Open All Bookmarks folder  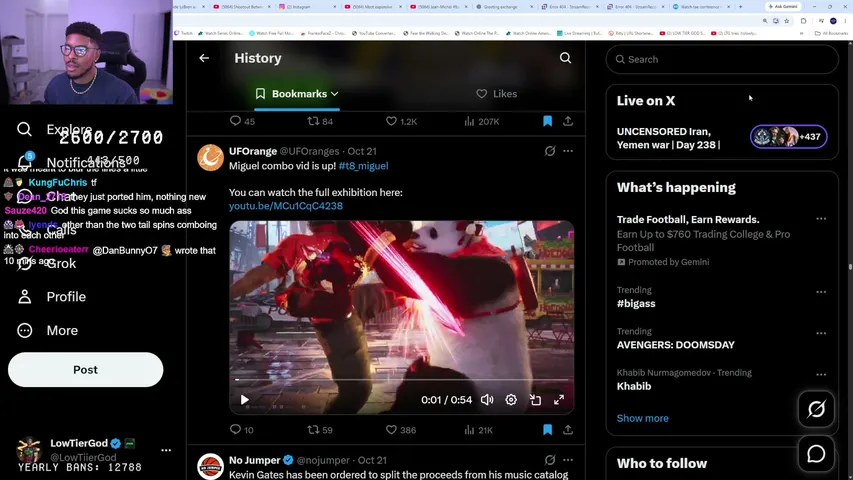tap(832, 33)
